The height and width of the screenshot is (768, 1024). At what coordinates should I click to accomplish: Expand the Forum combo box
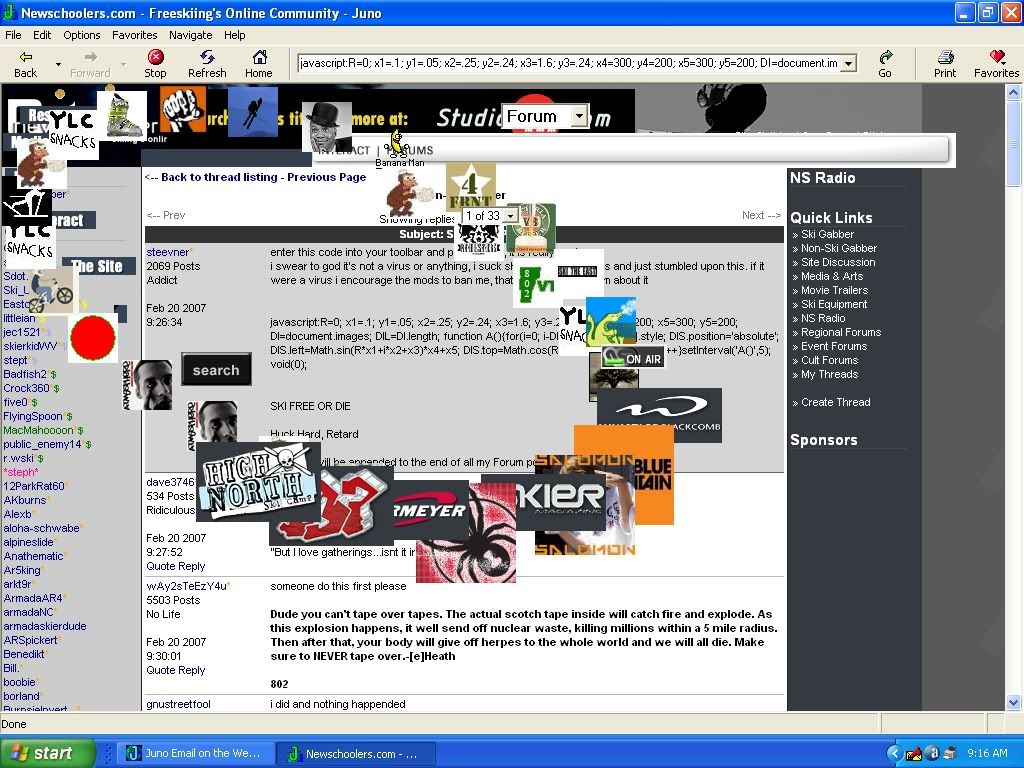click(x=580, y=116)
